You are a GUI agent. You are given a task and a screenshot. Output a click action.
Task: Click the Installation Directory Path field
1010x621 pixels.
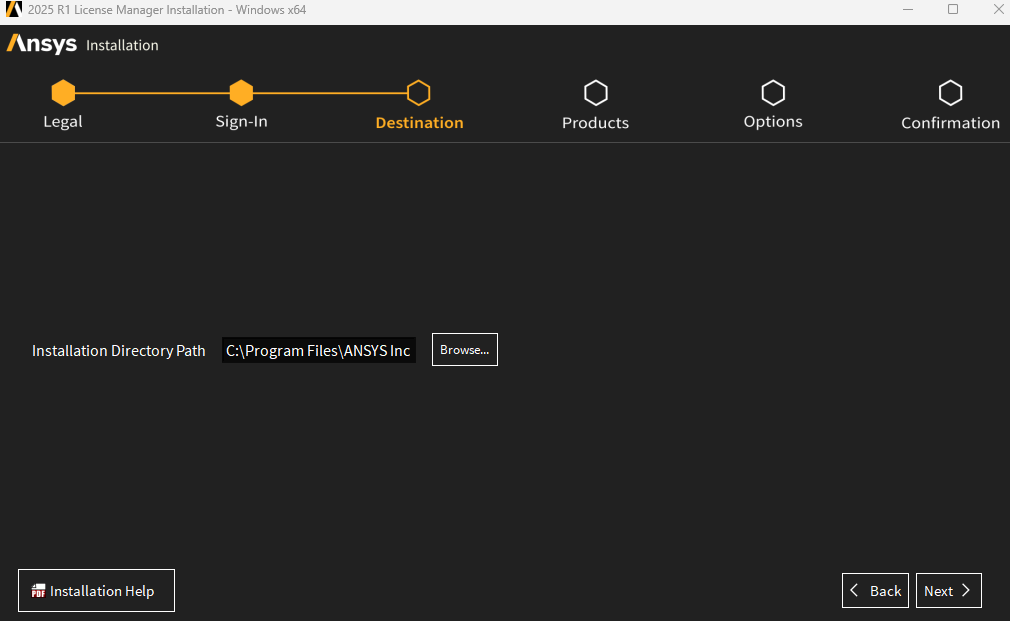(319, 350)
